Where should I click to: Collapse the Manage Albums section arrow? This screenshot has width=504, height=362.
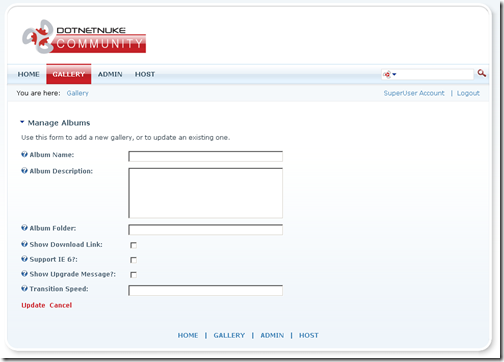[22, 122]
